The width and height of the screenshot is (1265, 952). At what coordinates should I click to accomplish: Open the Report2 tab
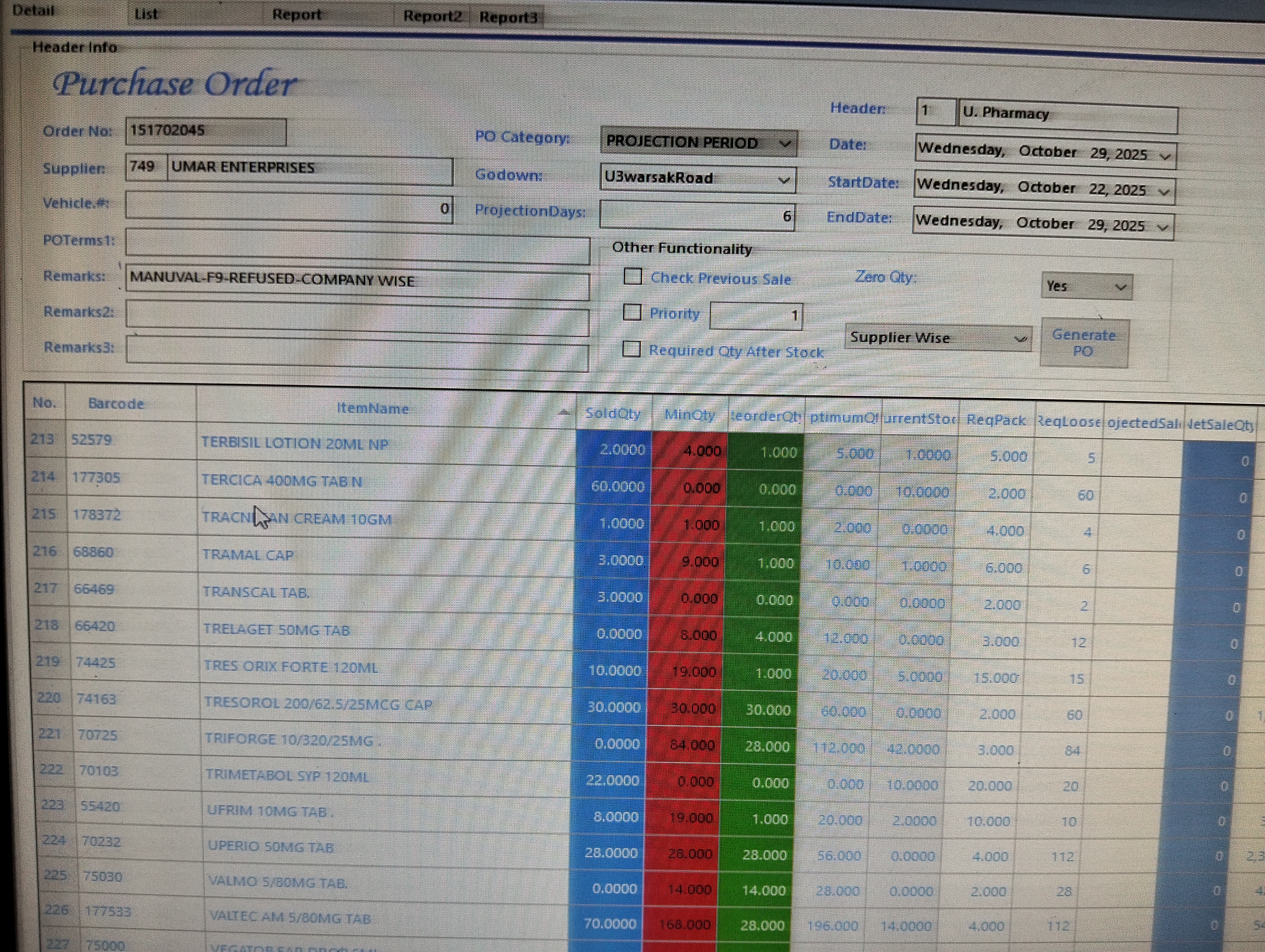pos(432,16)
